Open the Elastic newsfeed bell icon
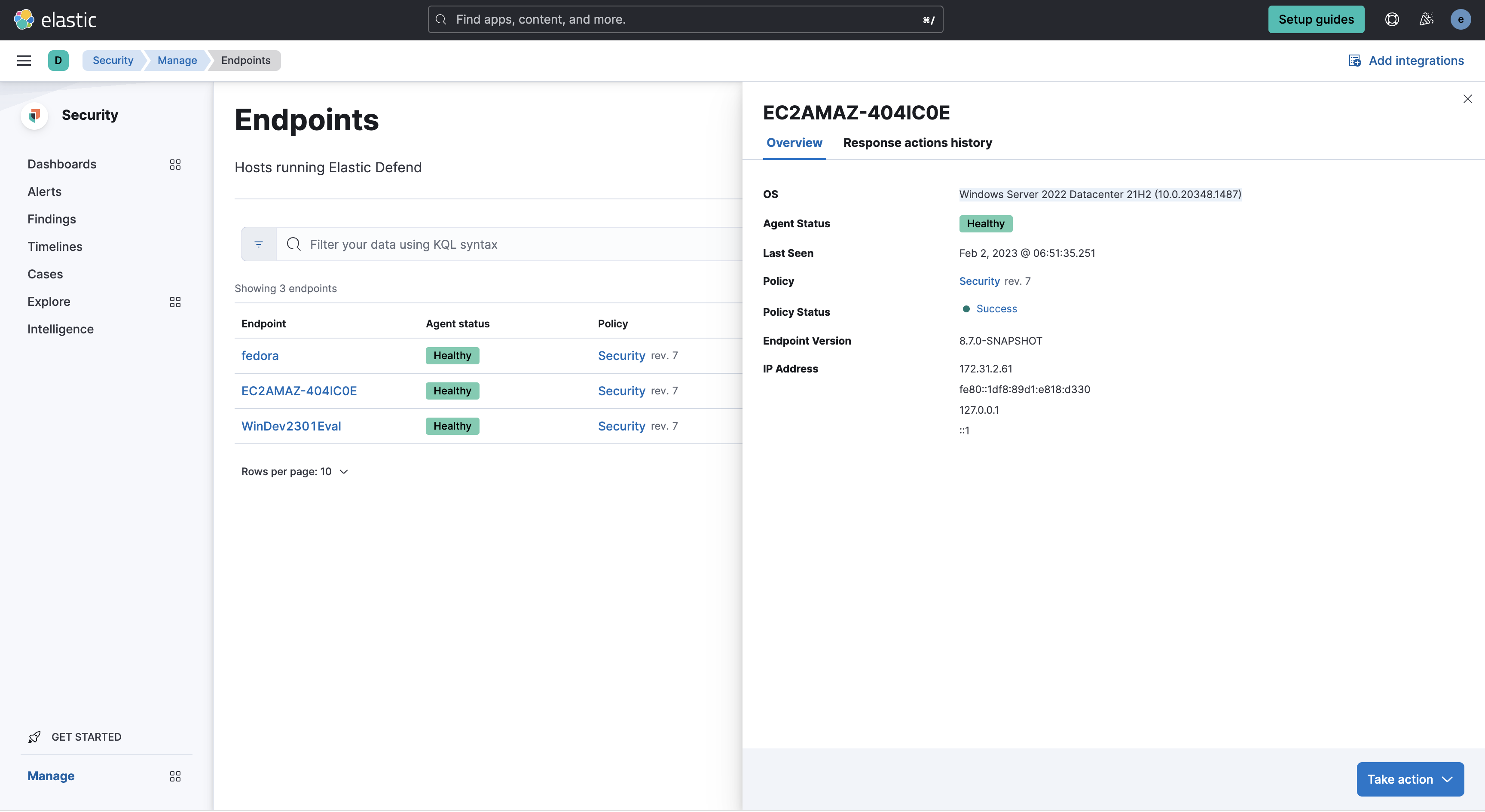Viewport: 1485px width, 812px height. [1427, 19]
